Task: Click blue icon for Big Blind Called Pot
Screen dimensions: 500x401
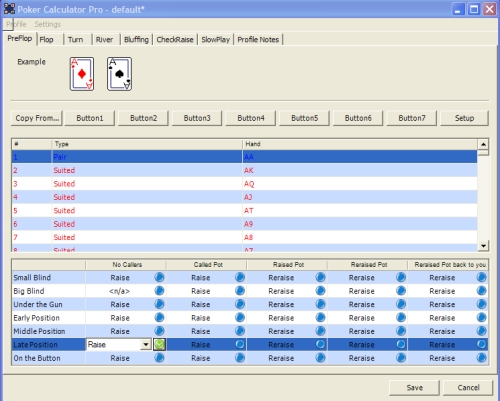Action: [240, 291]
